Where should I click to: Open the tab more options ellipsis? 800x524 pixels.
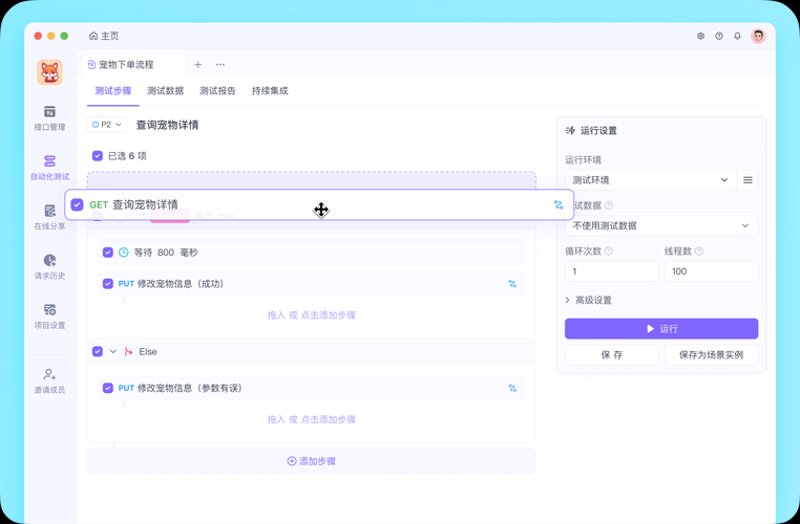(x=220, y=64)
